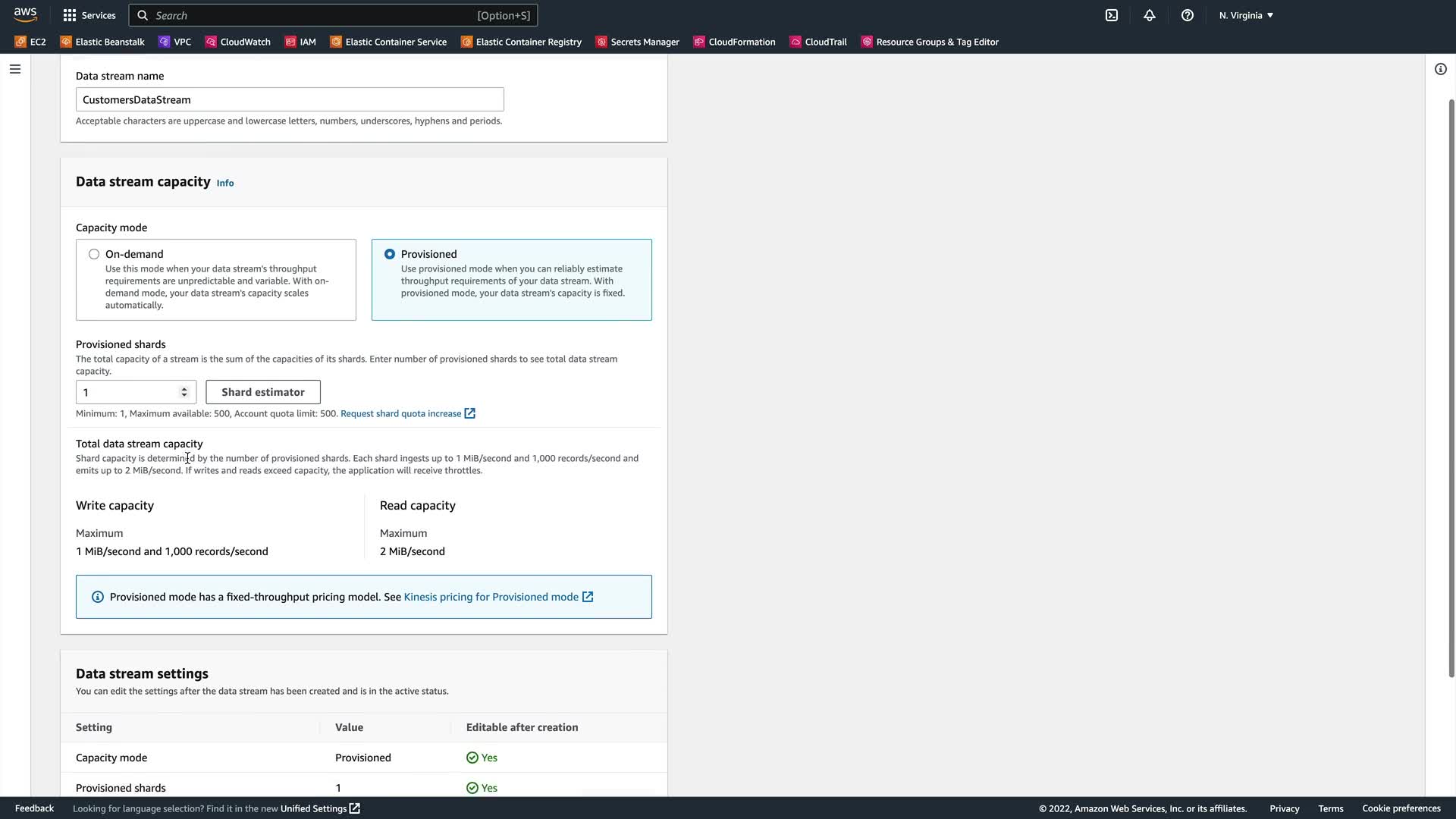Click the provisioned shards stepper arrows
1456x819 pixels.
[184, 392]
